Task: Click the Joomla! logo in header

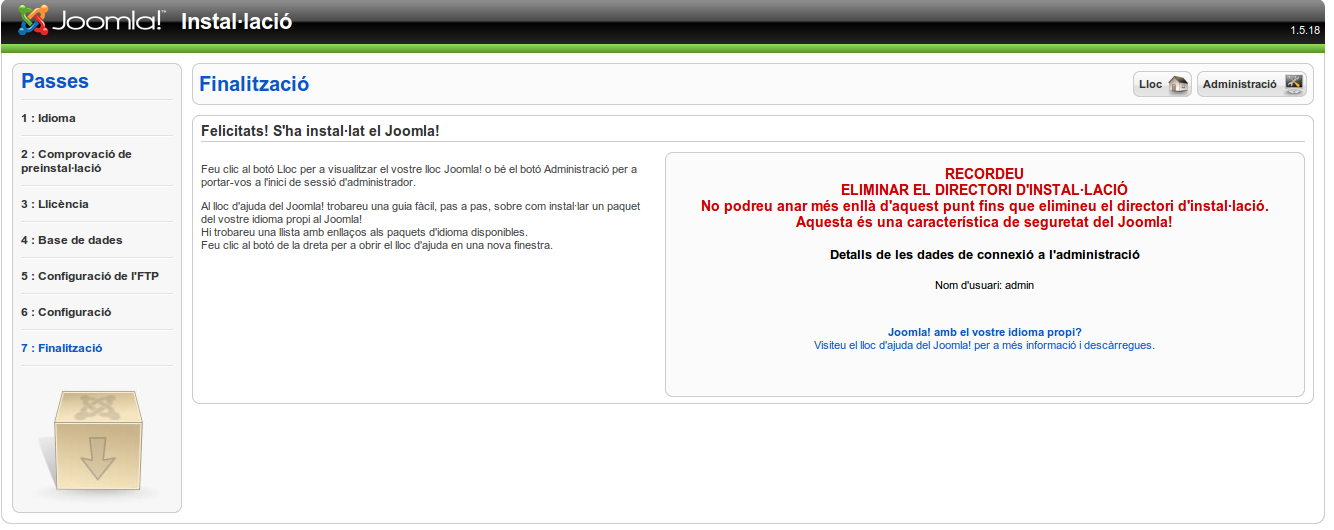Action: pyautogui.click(x=92, y=20)
